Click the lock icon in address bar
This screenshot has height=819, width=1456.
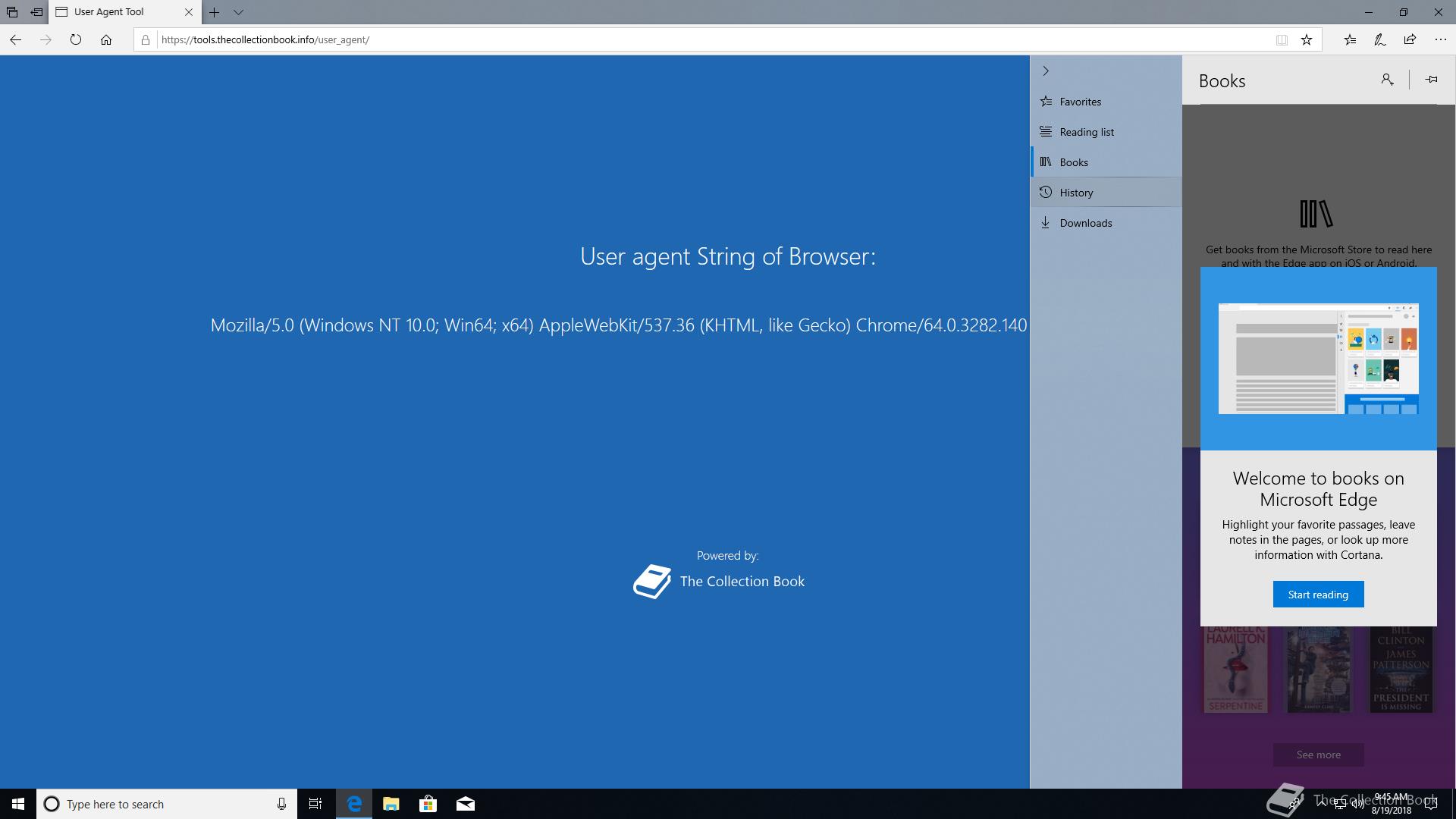click(x=146, y=39)
